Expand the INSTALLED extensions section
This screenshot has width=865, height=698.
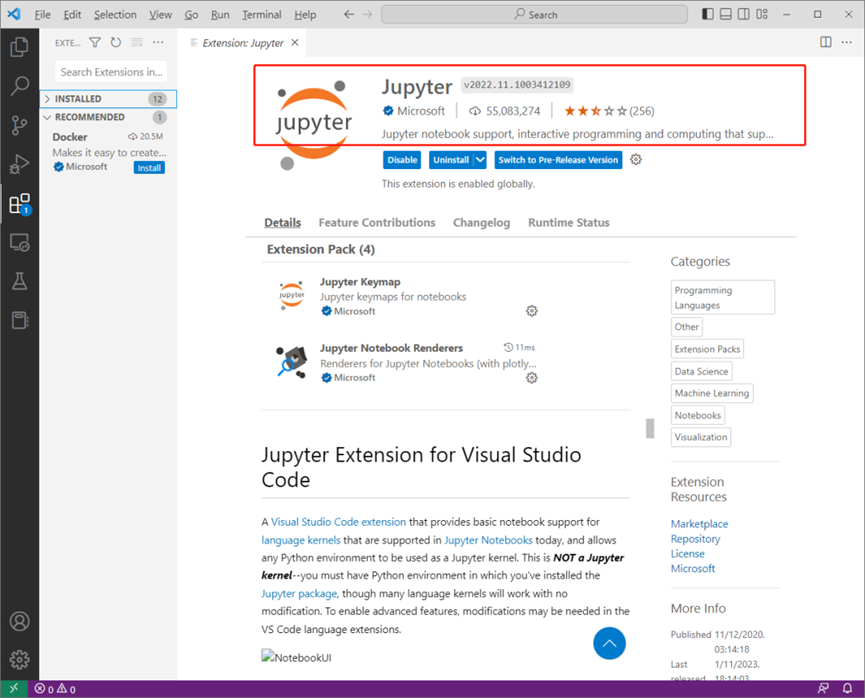point(109,99)
